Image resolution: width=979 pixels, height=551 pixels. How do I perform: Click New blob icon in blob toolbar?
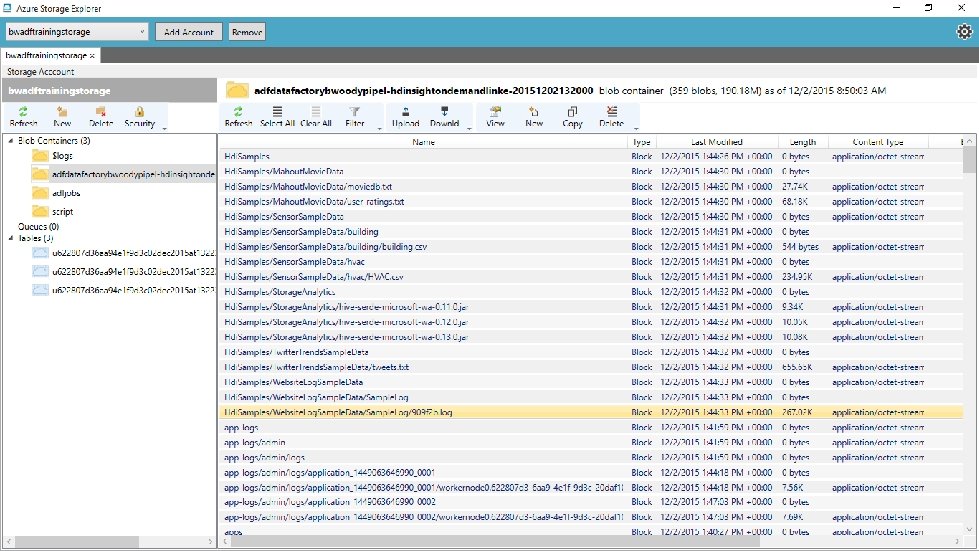point(534,117)
